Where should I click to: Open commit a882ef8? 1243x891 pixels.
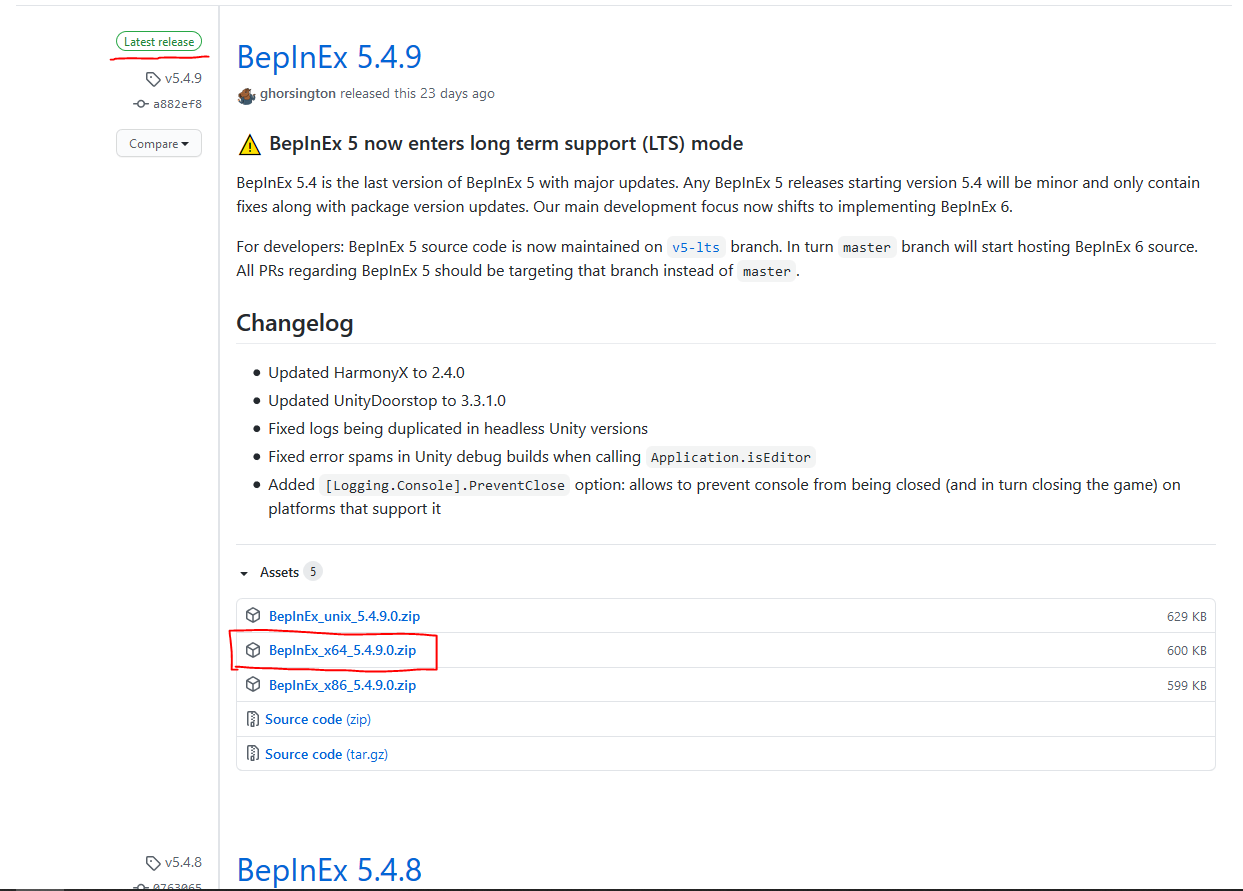click(177, 104)
